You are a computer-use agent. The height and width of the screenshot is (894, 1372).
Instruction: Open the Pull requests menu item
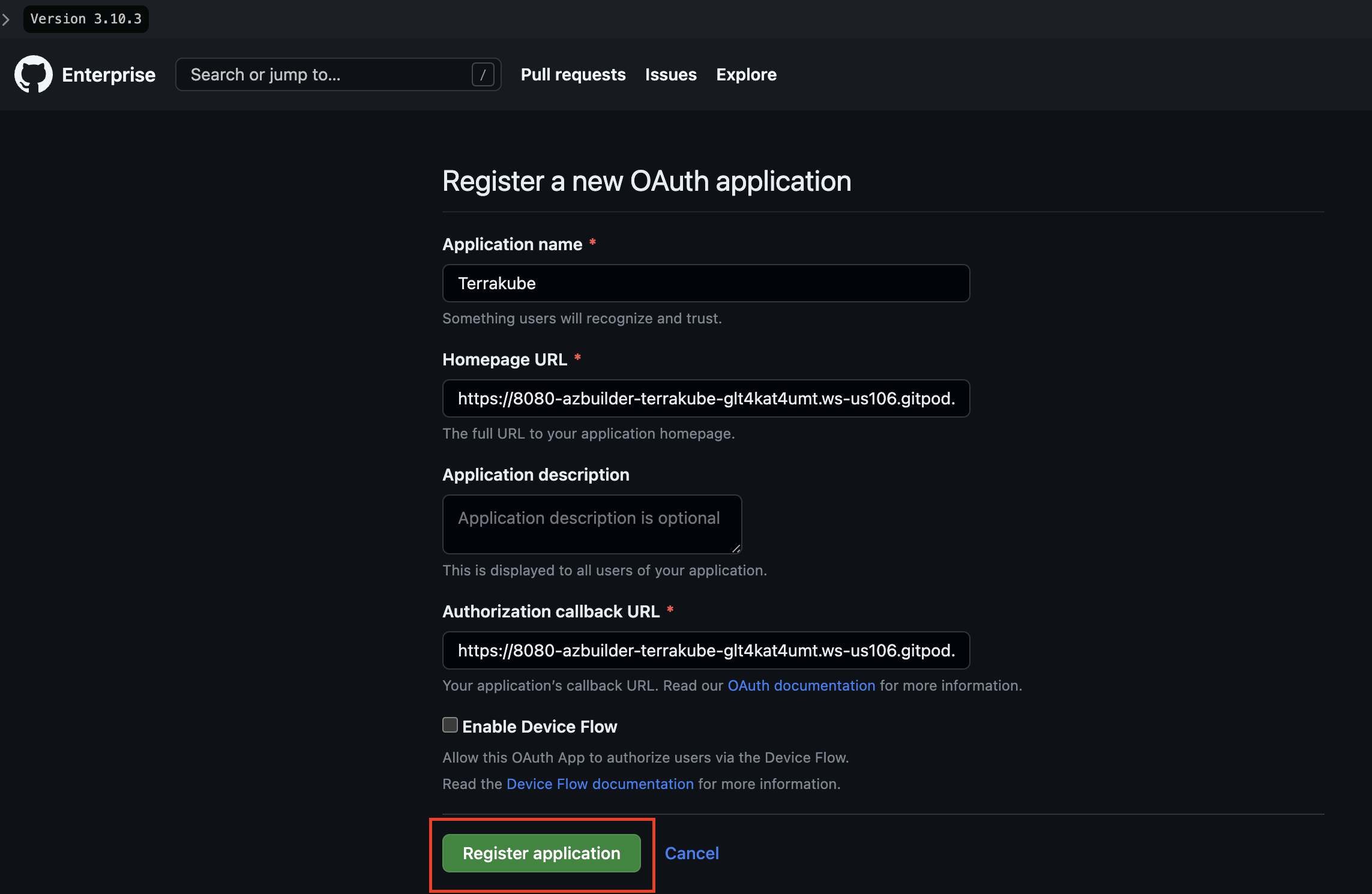coord(573,74)
